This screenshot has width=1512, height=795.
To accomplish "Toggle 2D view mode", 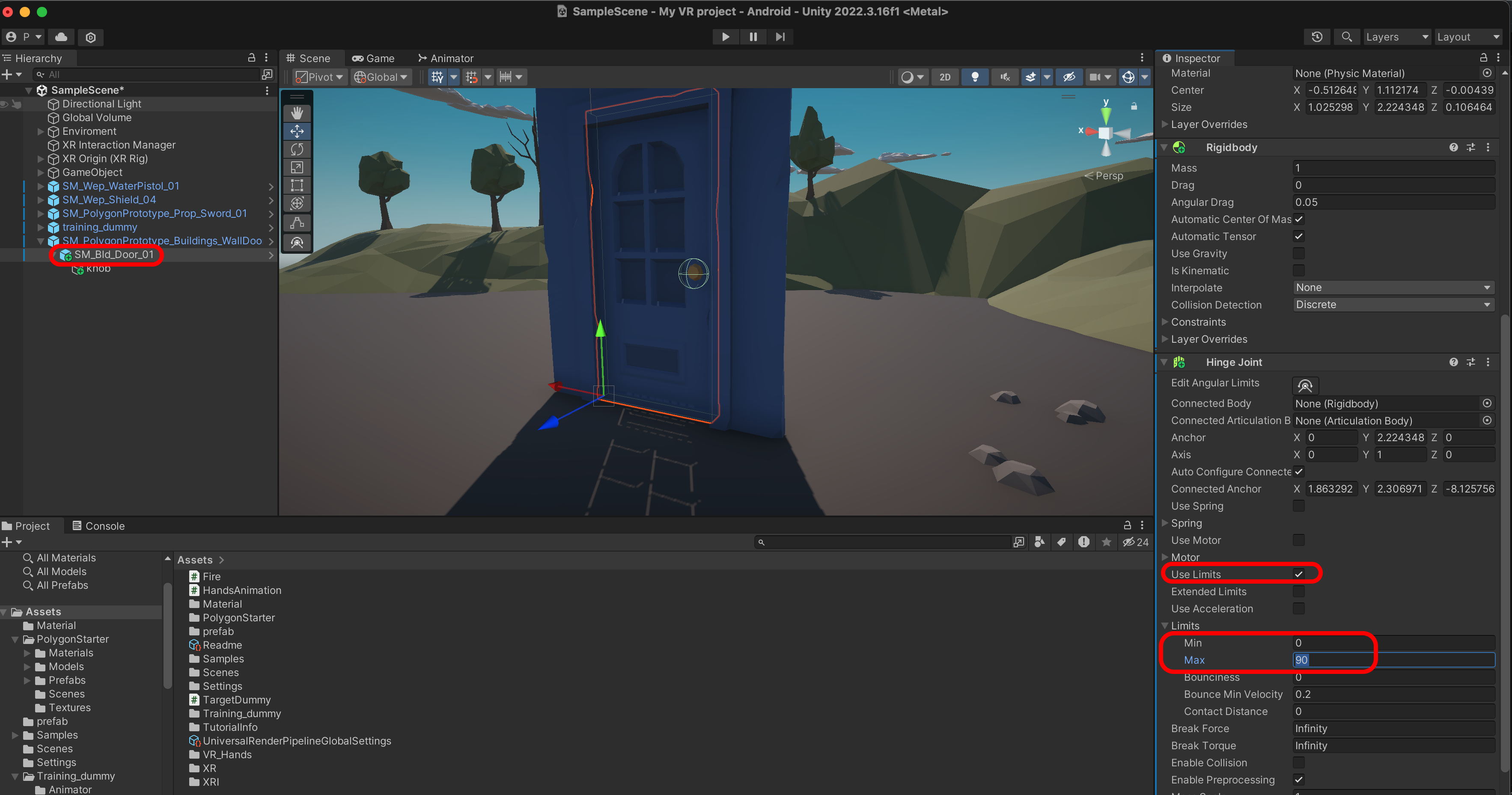I will (944, 77).
